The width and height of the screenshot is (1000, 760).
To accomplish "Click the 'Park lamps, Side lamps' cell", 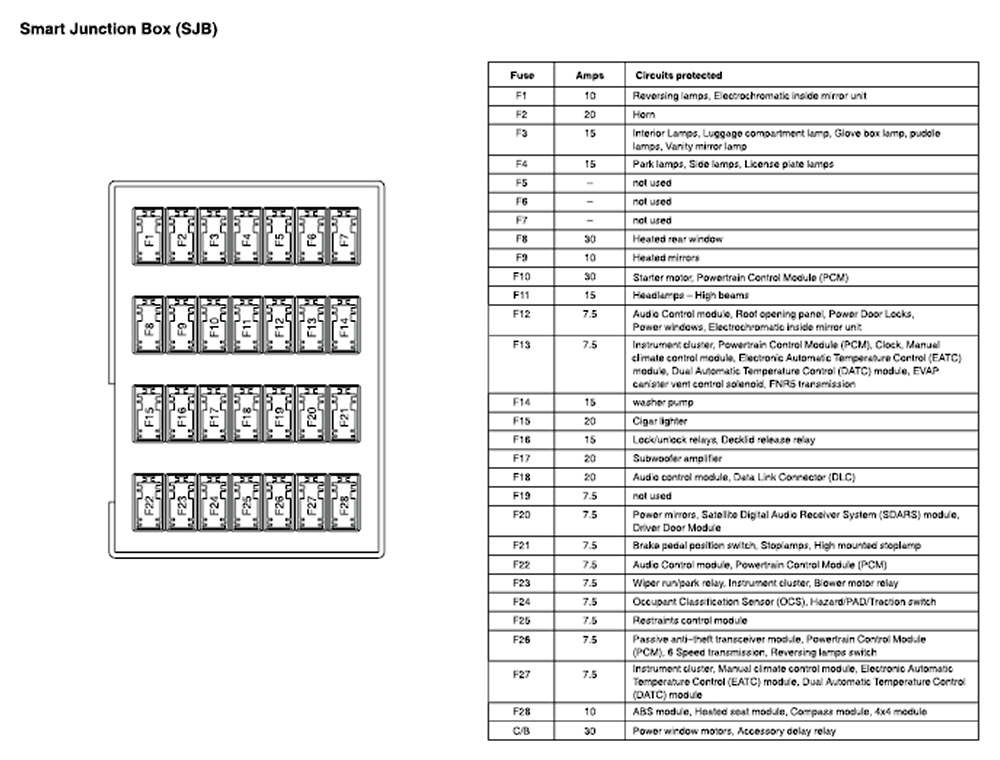I will tap(802, 164).
